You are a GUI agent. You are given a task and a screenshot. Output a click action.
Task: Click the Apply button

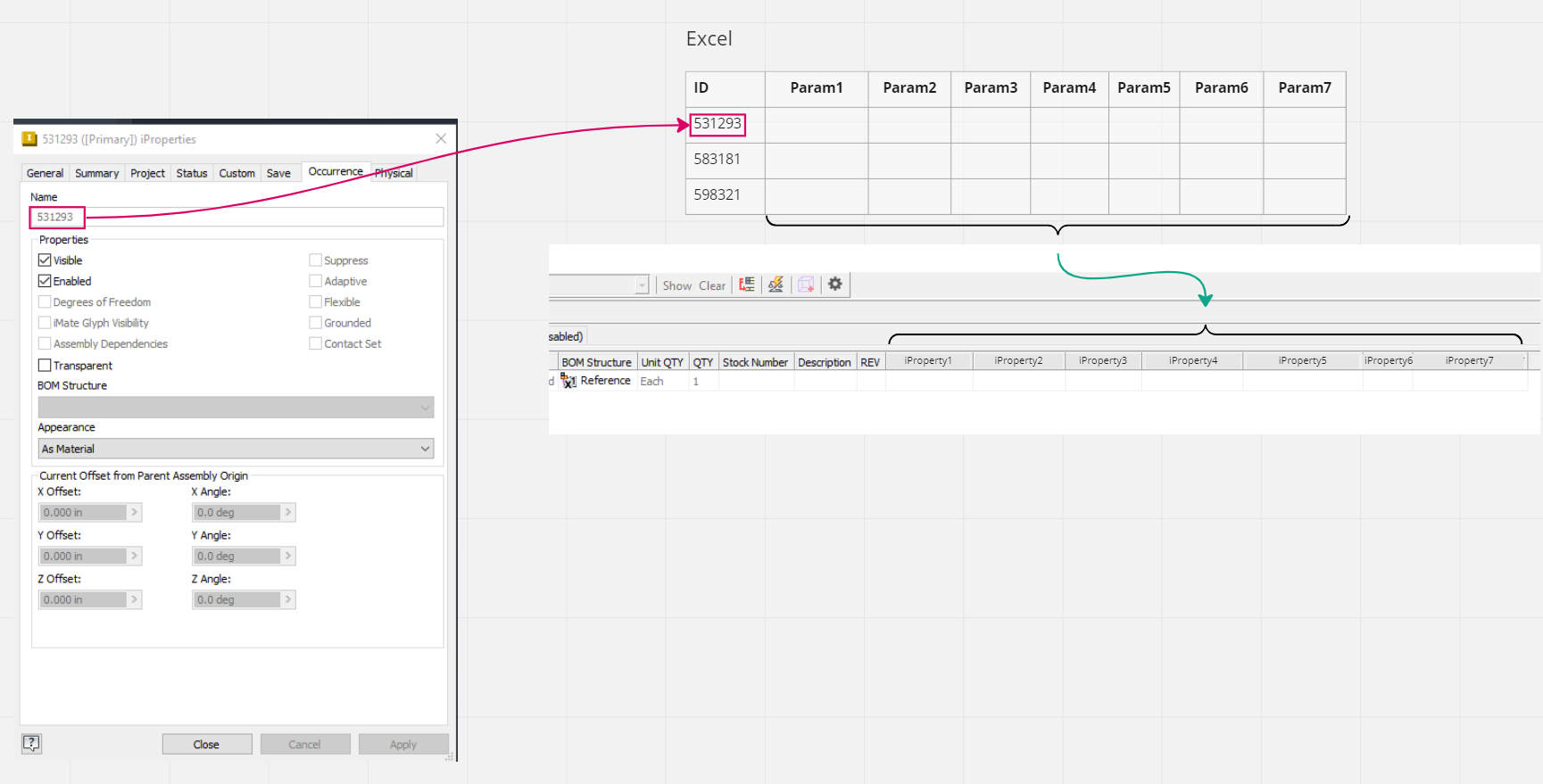(x=403, y=744)
